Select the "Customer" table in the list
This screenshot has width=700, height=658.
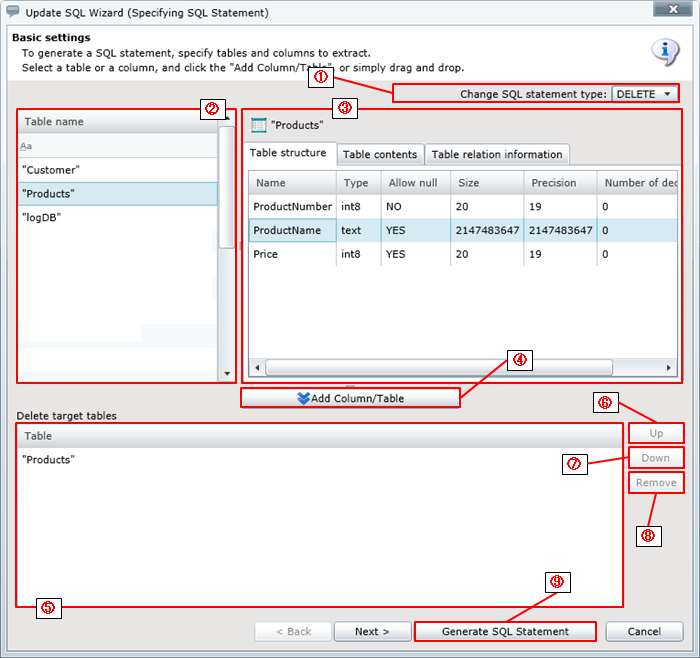[x=50, y=170]
